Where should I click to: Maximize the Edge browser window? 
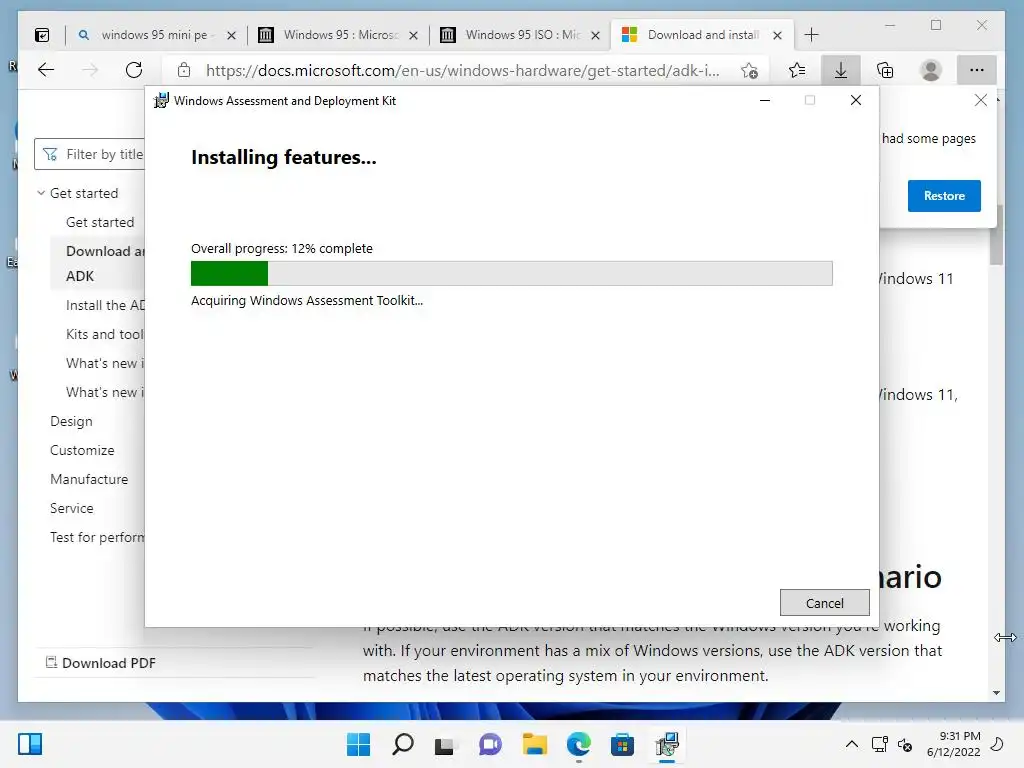pos(936,25)
